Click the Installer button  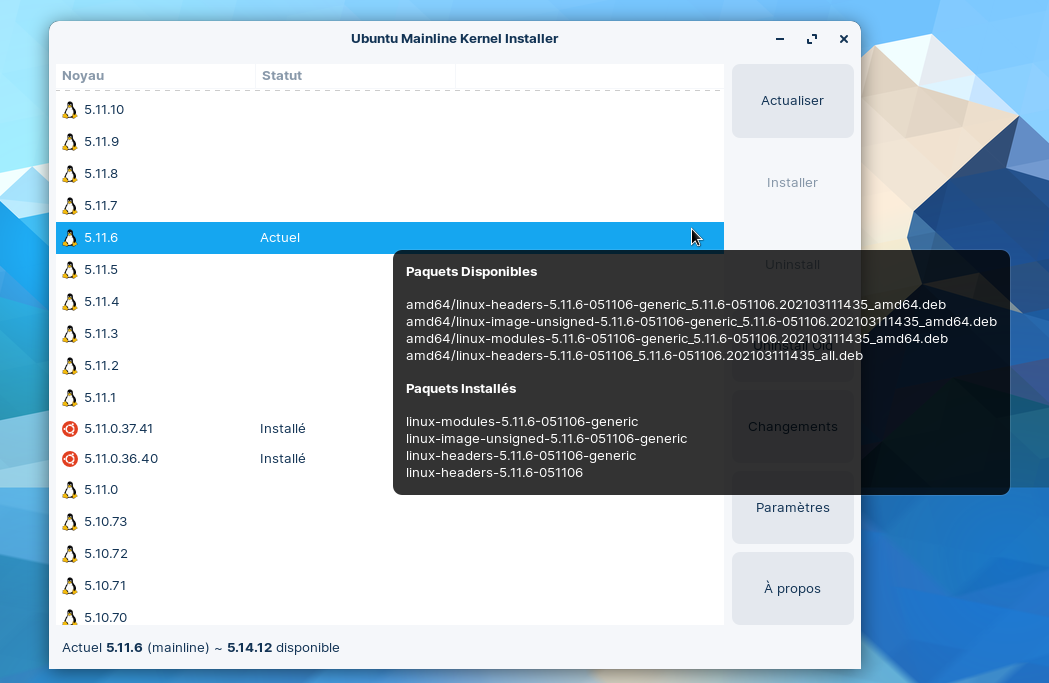(792, 183)
